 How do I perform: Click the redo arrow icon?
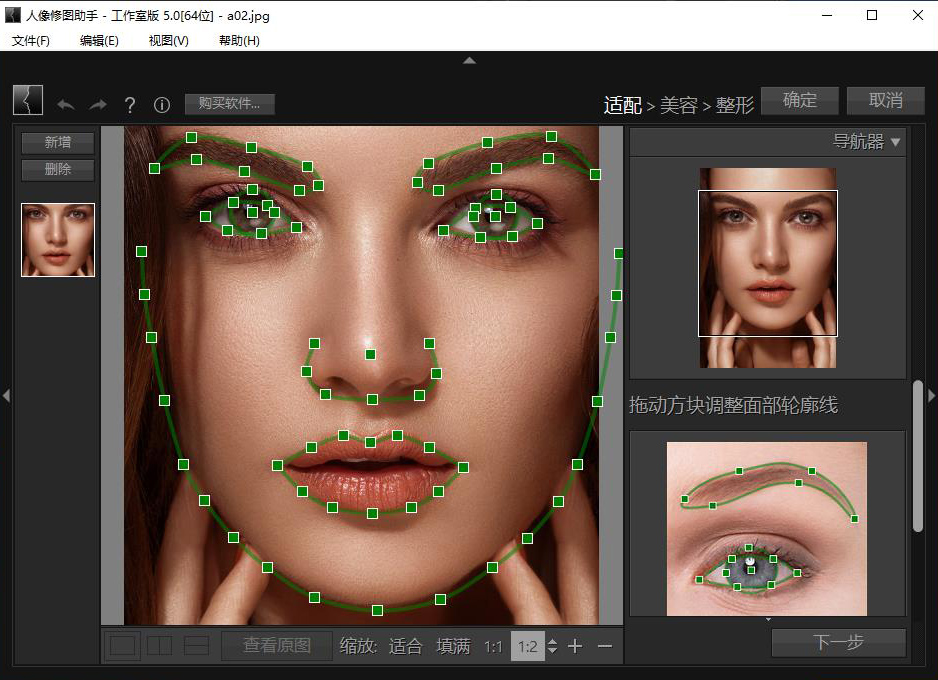(x=98, y=105)
